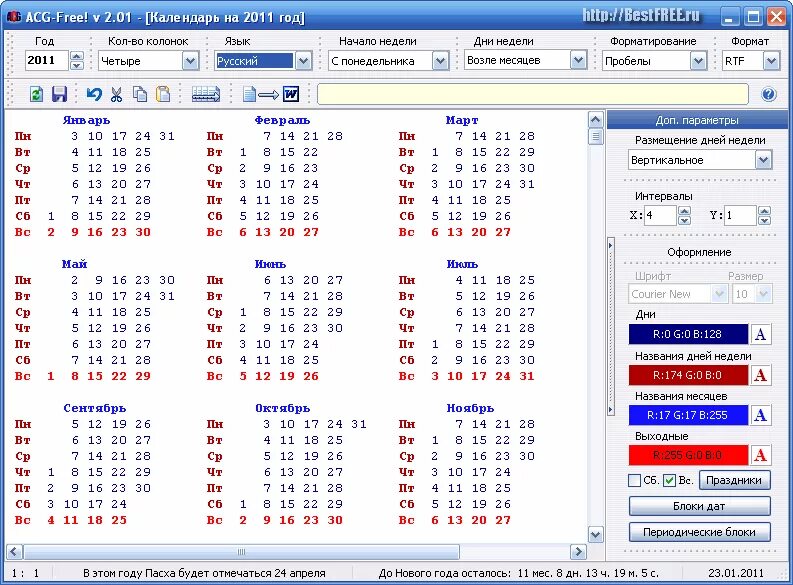Copy selection with the copy icon
Screen dimensions: 793x585
click(140, 94)
